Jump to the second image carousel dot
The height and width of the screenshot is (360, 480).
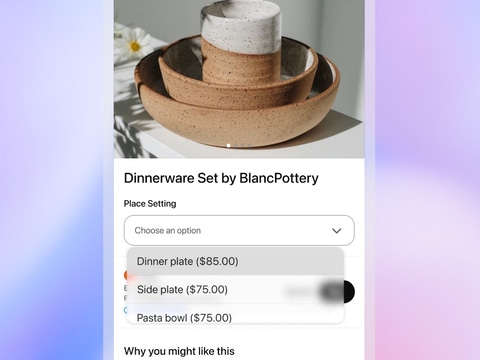[236, 146]
